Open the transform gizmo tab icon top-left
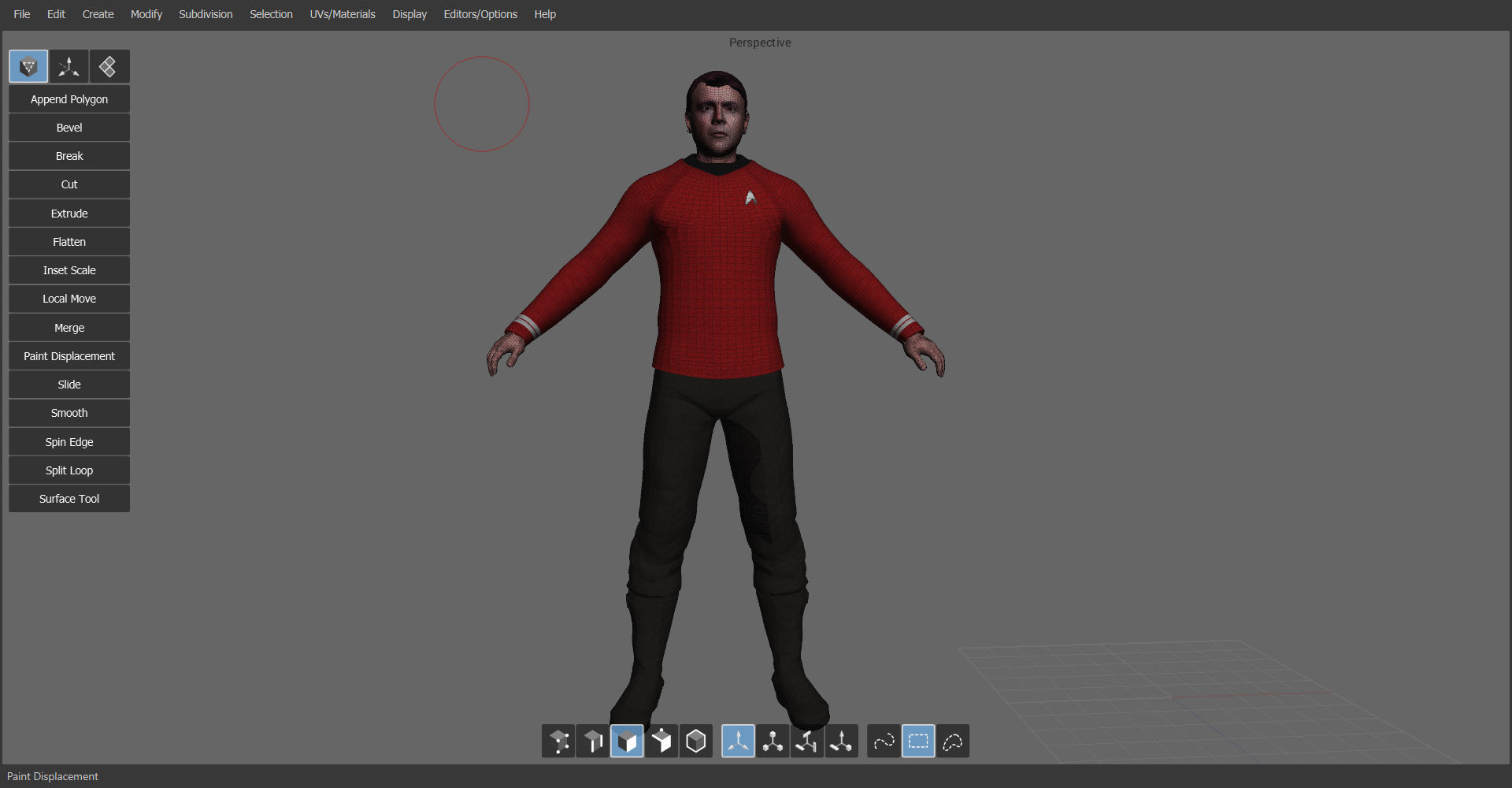 (69, 66)
